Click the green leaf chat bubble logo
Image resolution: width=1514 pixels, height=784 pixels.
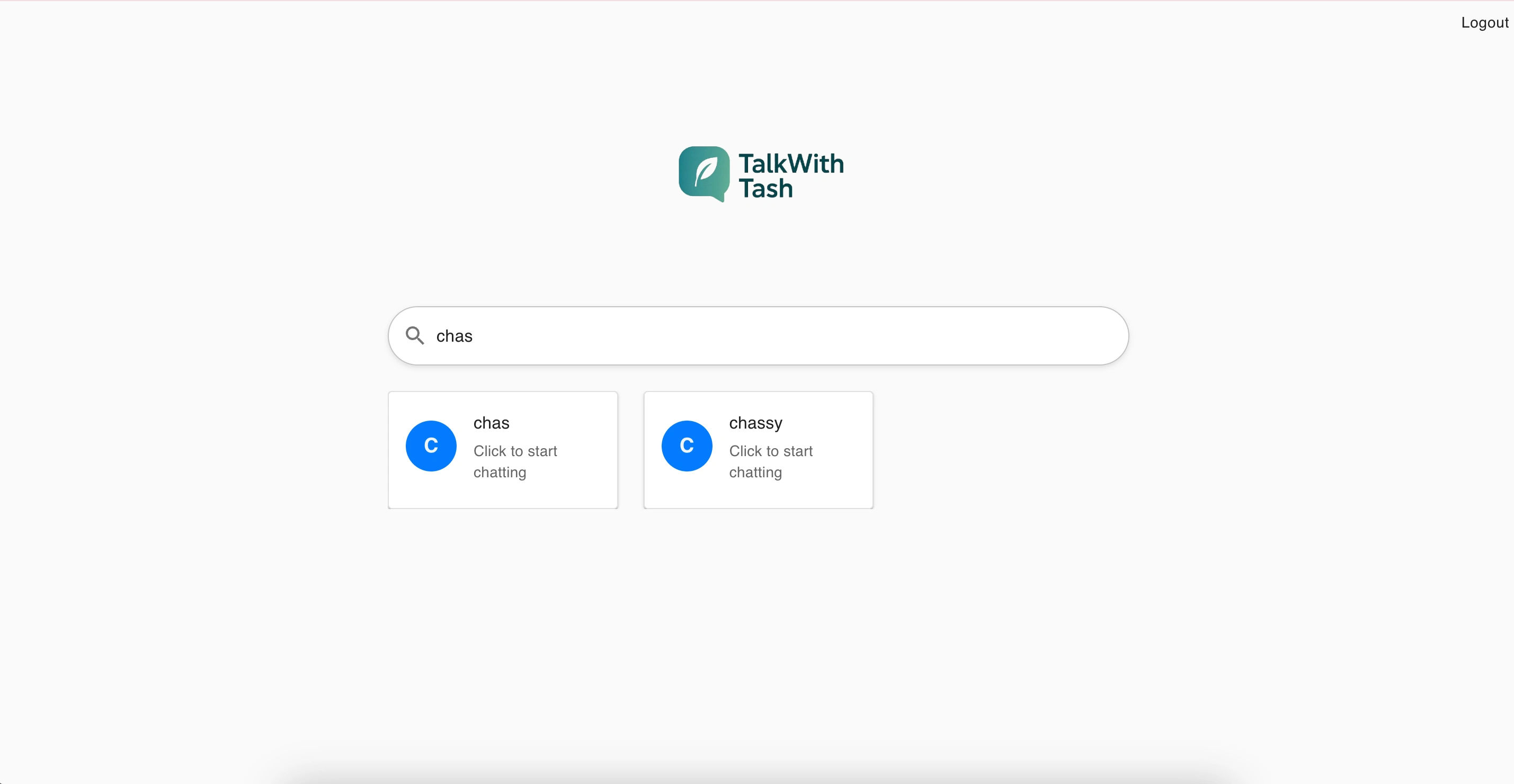704,174
